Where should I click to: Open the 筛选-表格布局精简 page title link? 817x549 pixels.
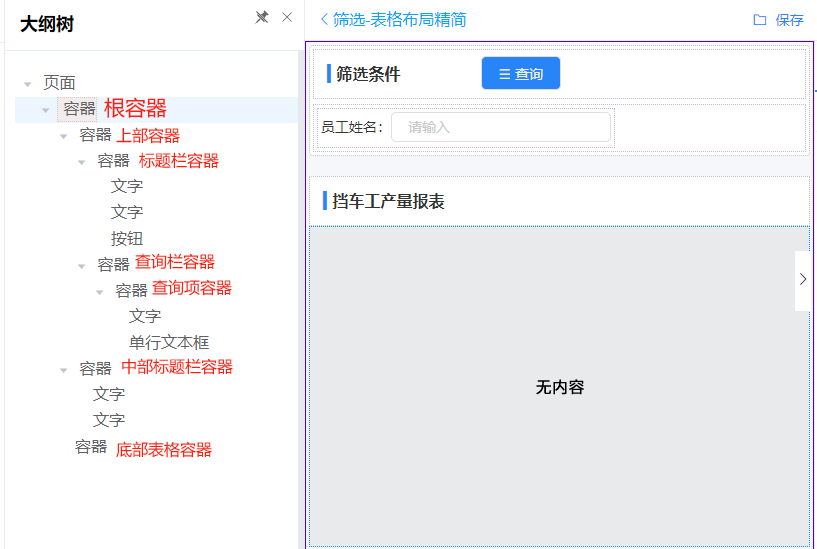click(400, 20)
